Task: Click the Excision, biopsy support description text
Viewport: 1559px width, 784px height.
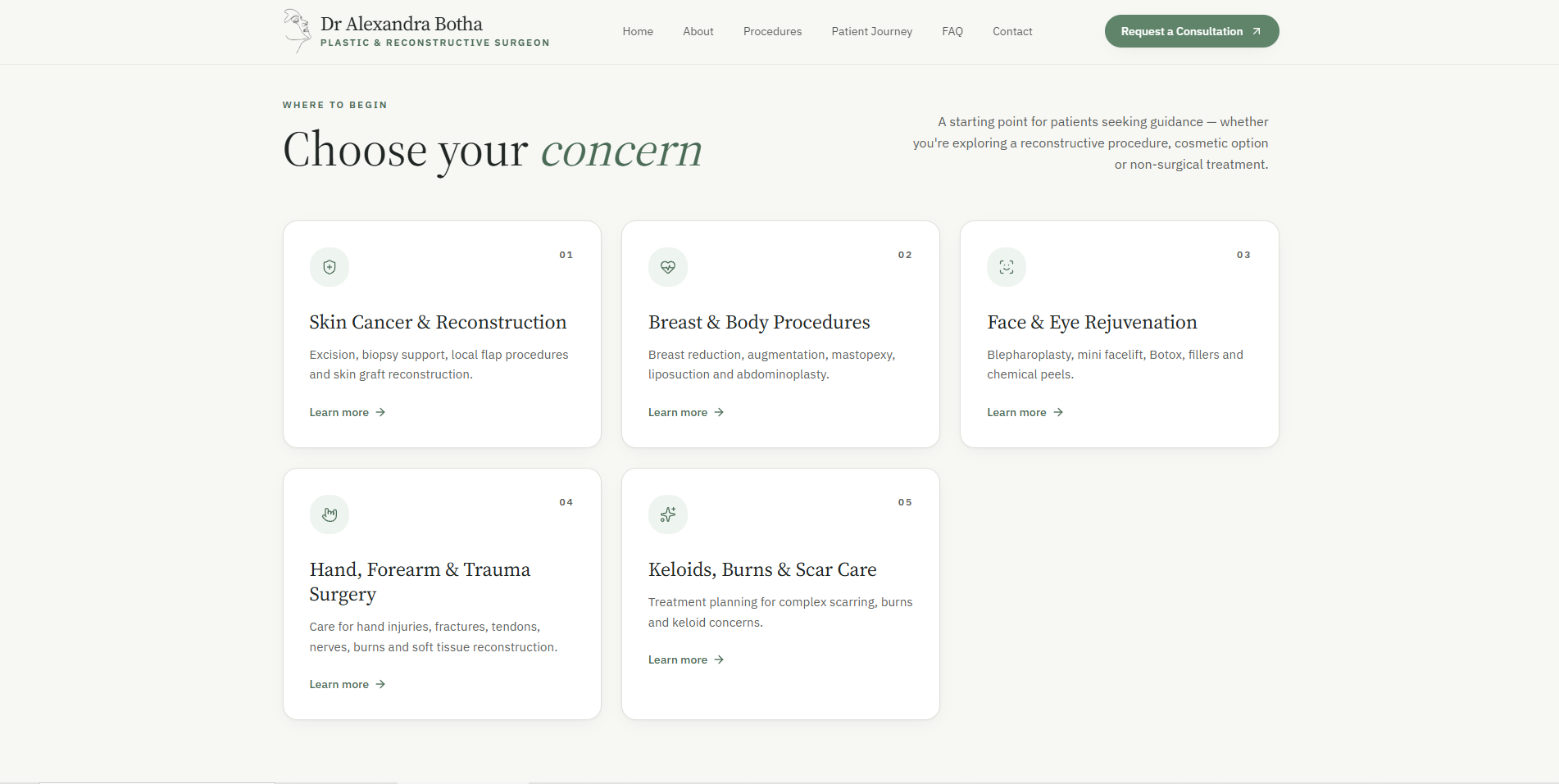Action: 439,365
